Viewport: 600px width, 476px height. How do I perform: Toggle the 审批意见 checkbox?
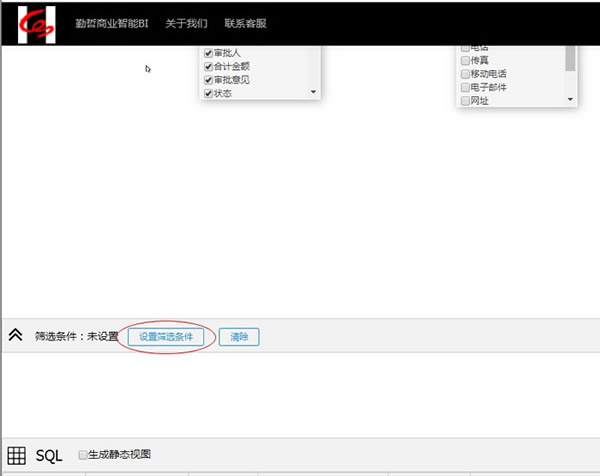coord(208,80)
